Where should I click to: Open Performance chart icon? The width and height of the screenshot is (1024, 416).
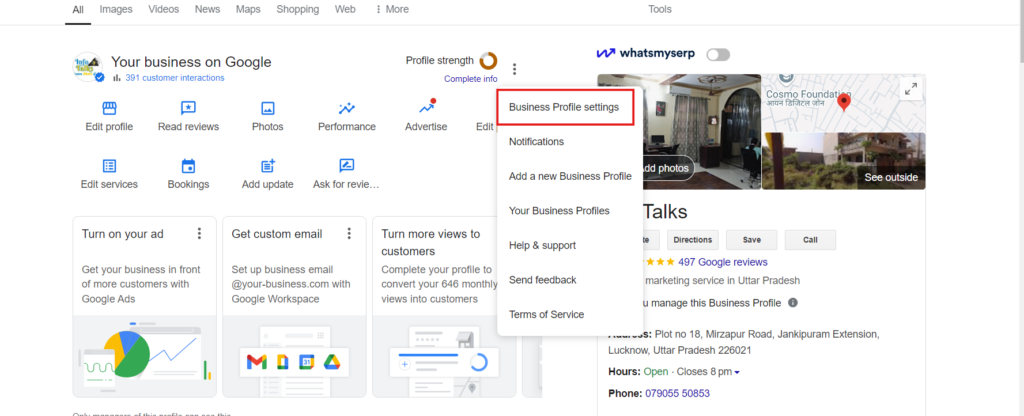point(347,108)
